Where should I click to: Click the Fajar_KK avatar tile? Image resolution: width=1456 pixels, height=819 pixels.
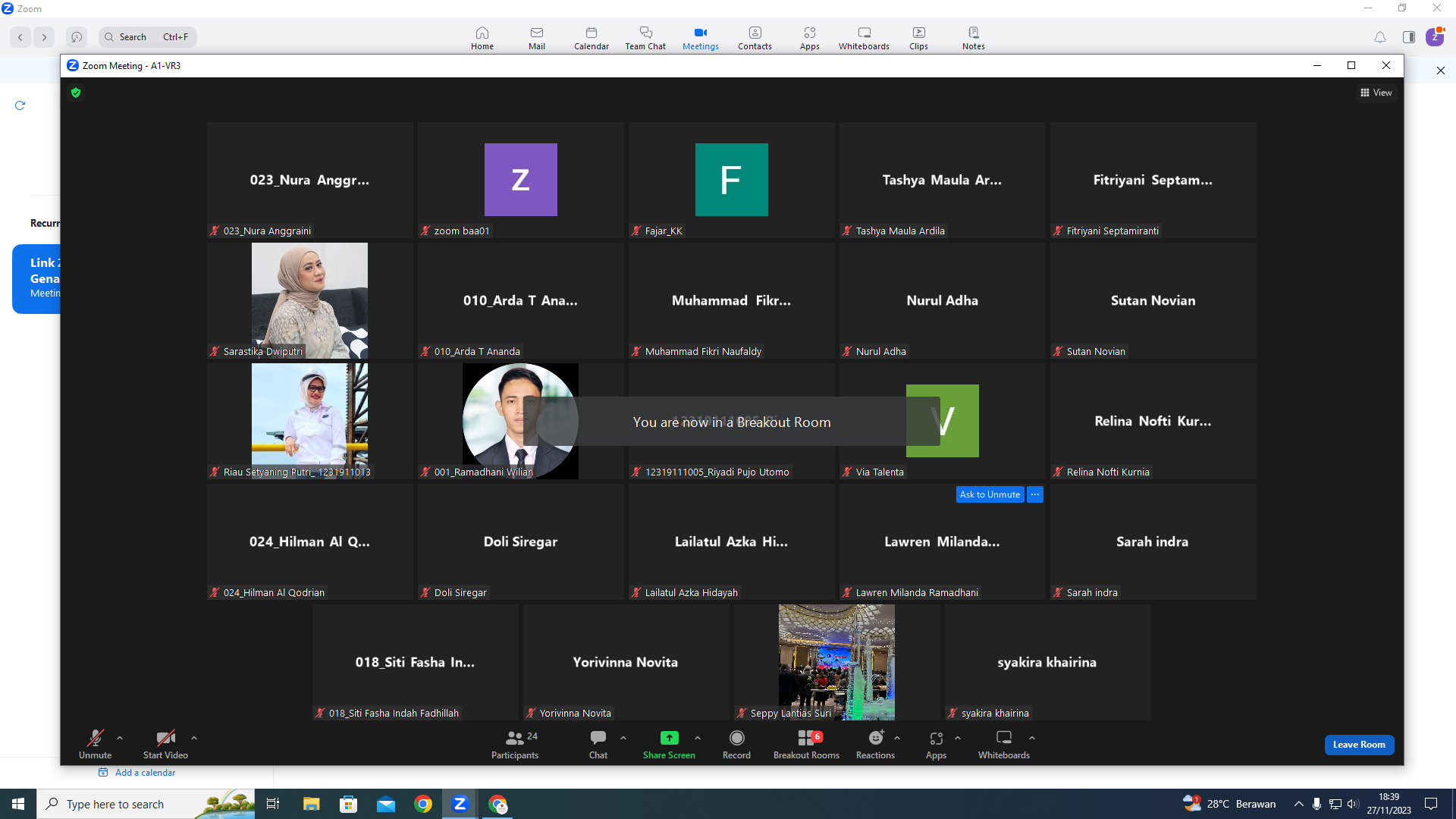click(x=732, y=180)
